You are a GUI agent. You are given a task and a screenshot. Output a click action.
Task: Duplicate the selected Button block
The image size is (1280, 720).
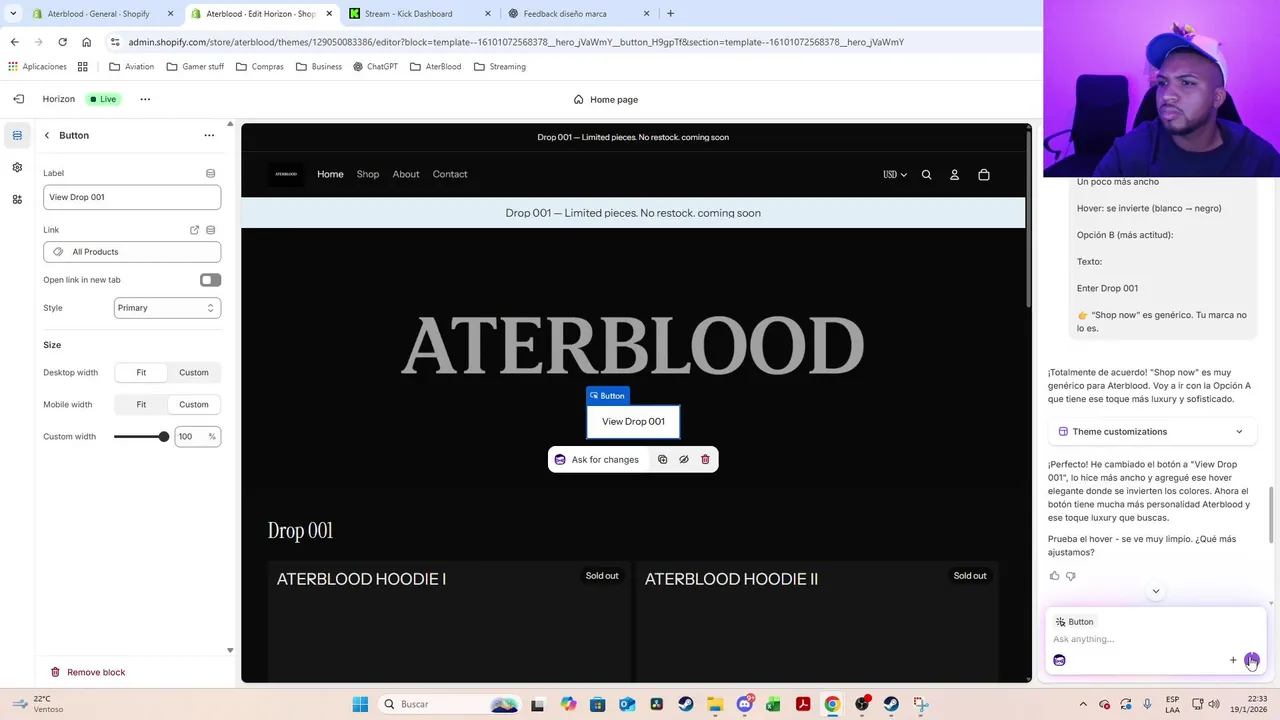coord(662,460)
